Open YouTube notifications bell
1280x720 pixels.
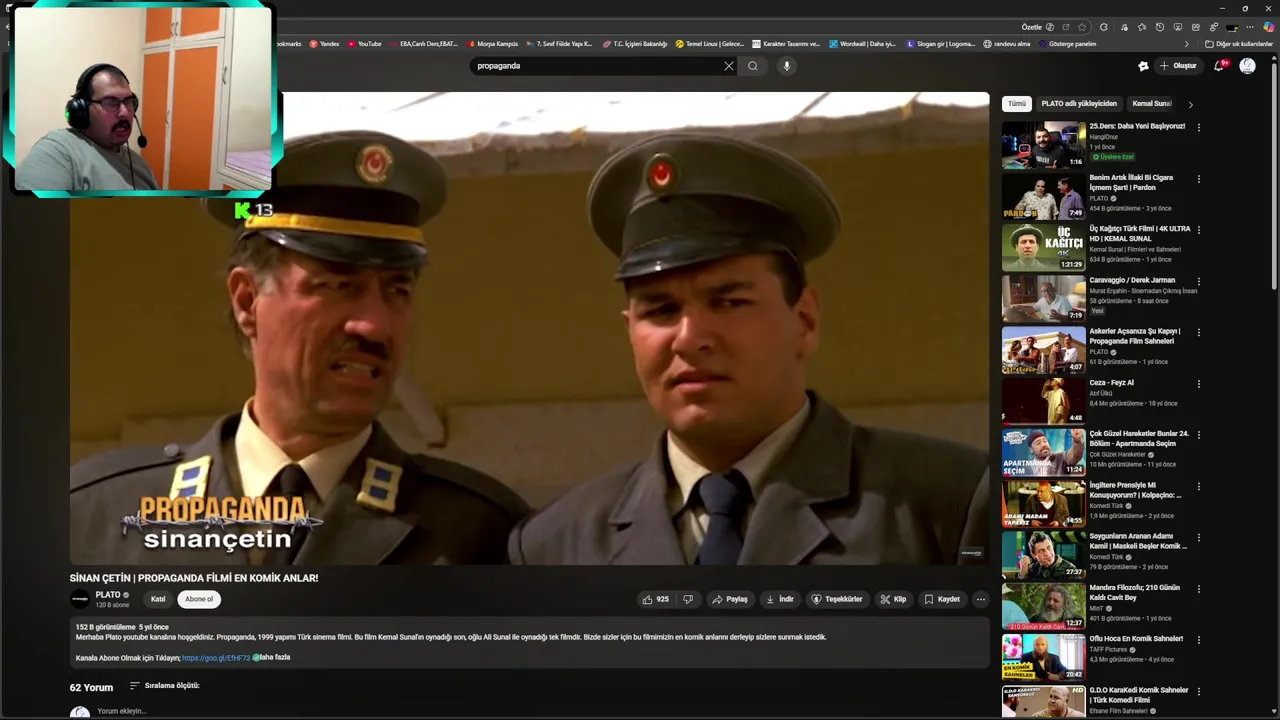(1219, 66)
